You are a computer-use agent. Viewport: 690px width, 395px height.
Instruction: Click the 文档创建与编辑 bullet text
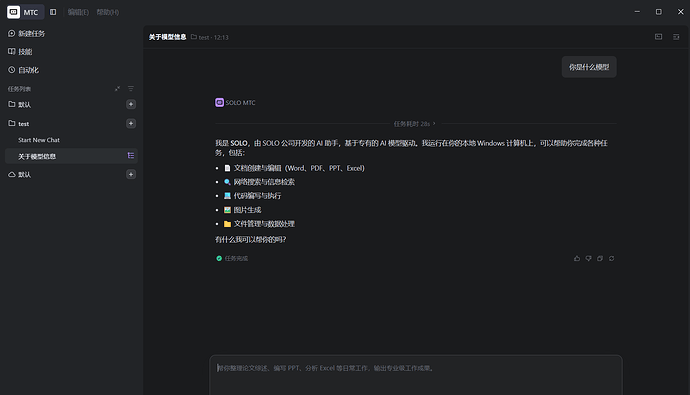[299, 168]
